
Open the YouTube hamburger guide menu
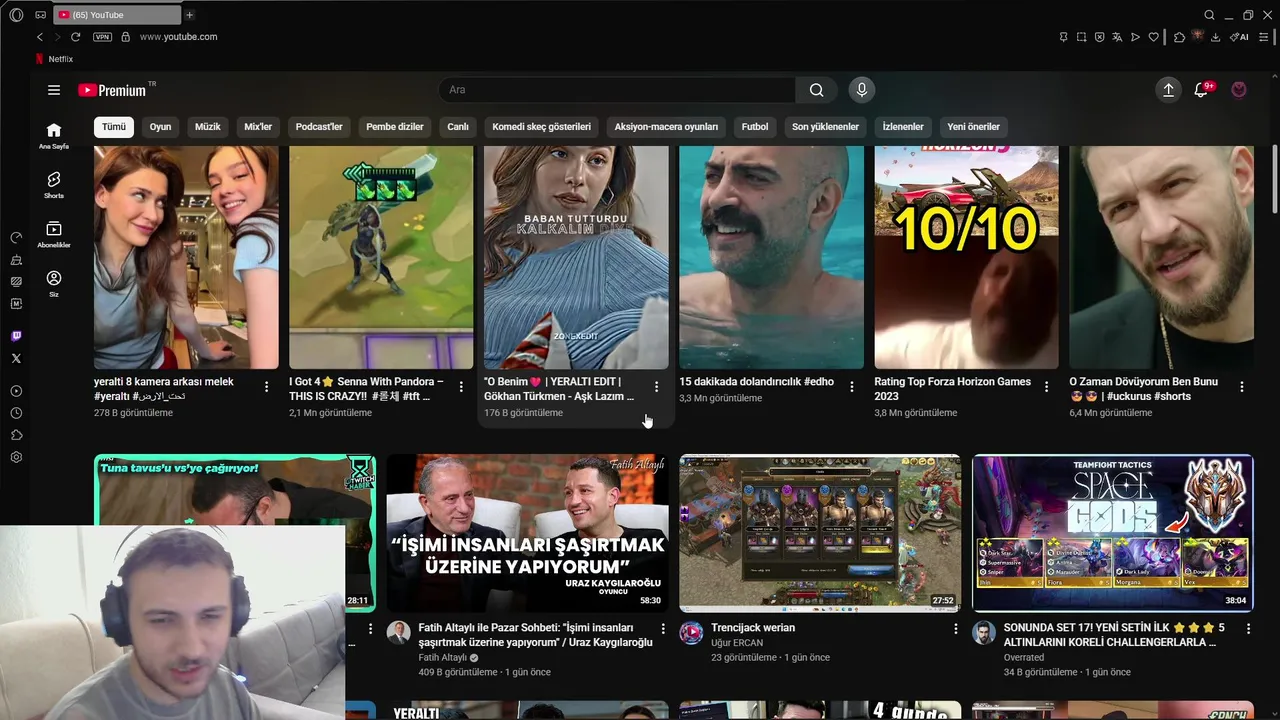click(x=54, y=90)
